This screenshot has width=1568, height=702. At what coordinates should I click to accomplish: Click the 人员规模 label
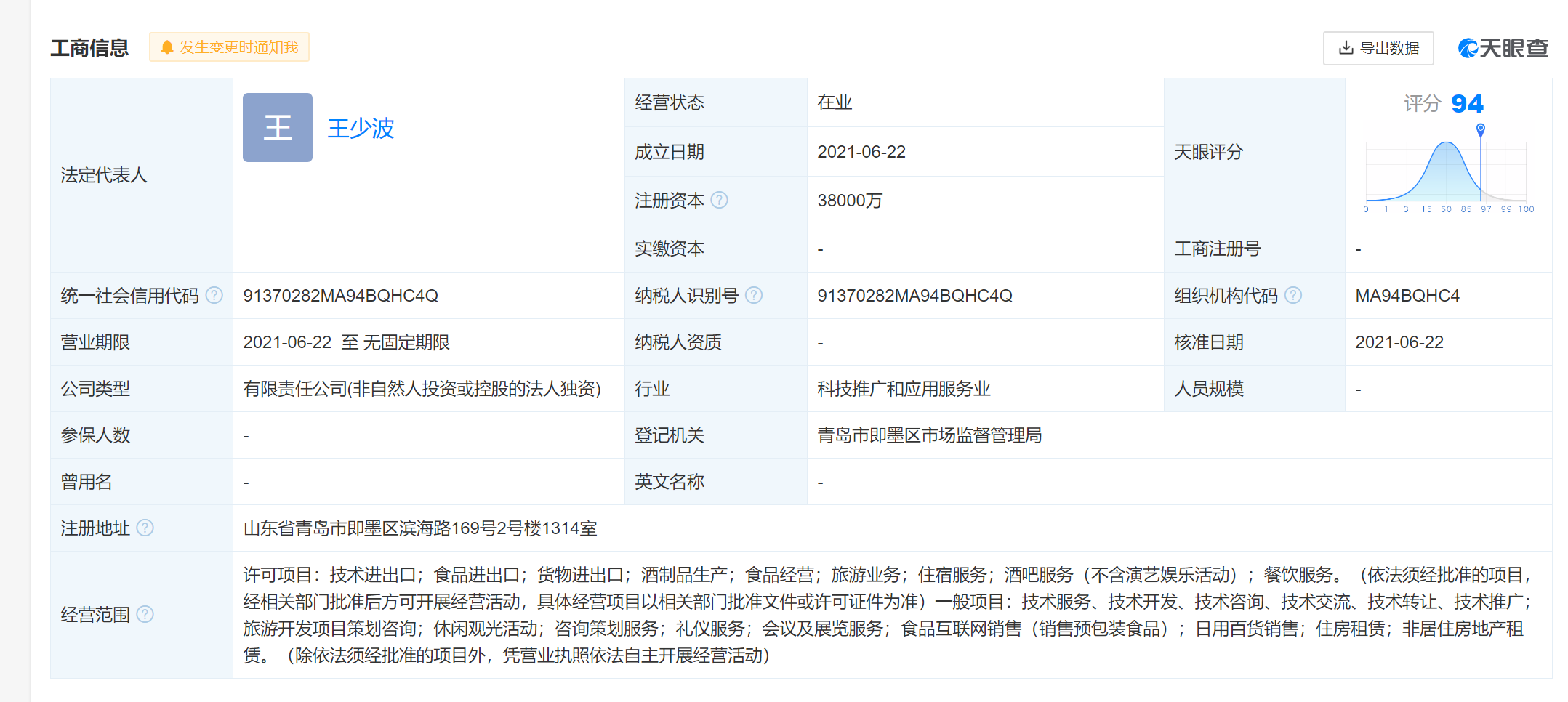(1209, 389)
